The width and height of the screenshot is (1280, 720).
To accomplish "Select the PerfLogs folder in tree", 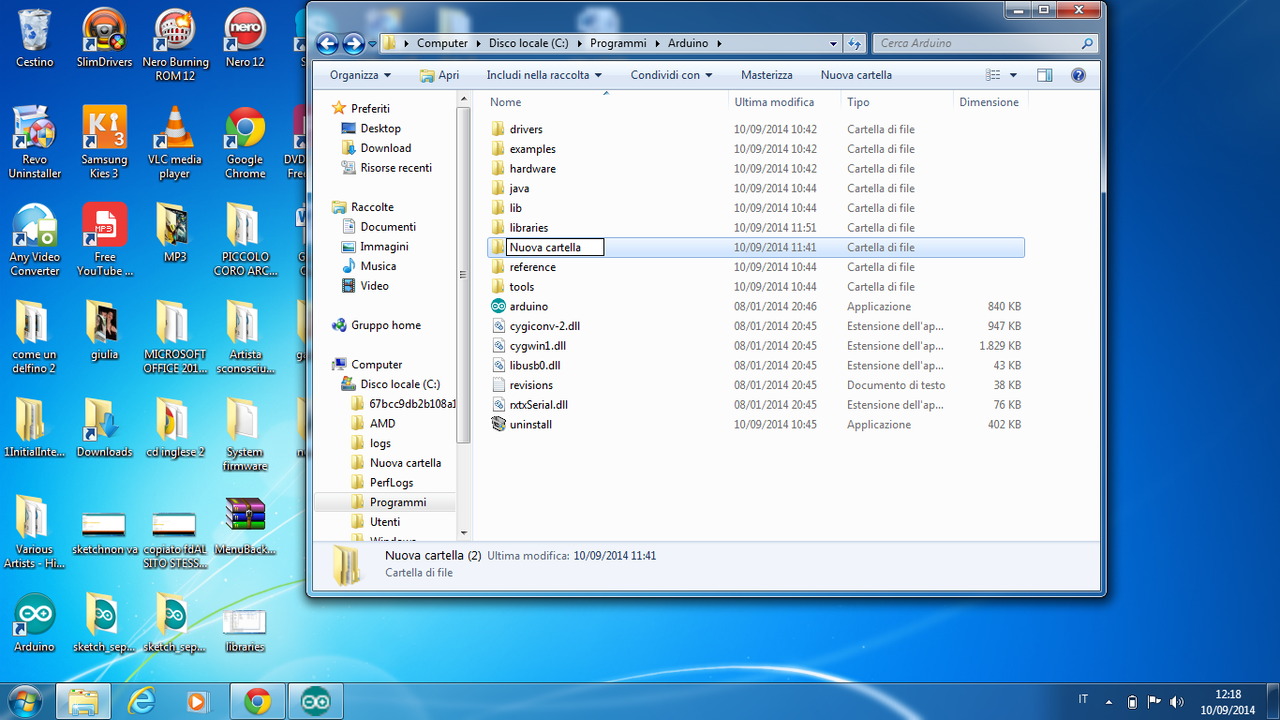I will click(391, 483).
